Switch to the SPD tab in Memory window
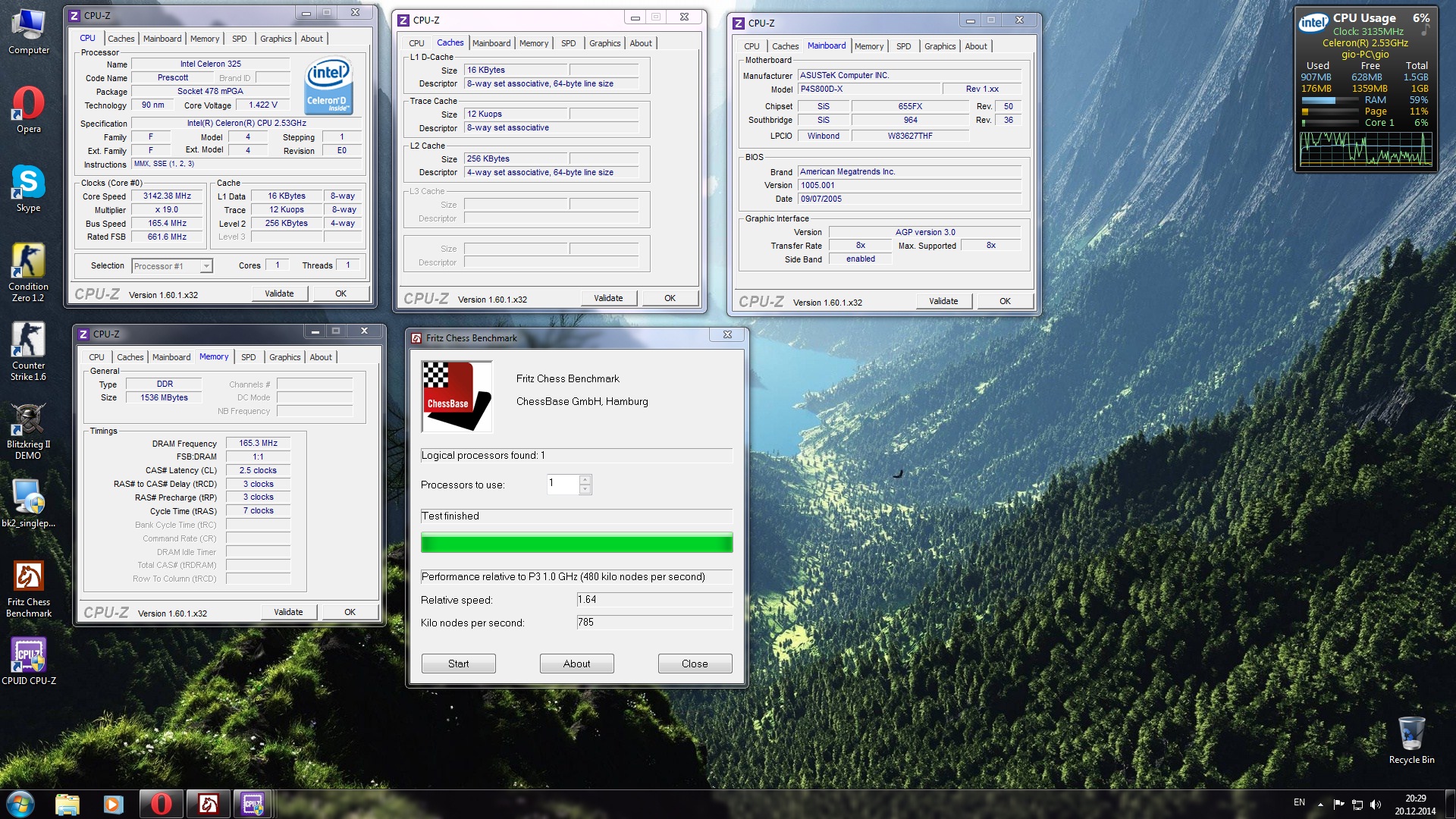The height and width of the screenshot is (819, 1456). 248,357
